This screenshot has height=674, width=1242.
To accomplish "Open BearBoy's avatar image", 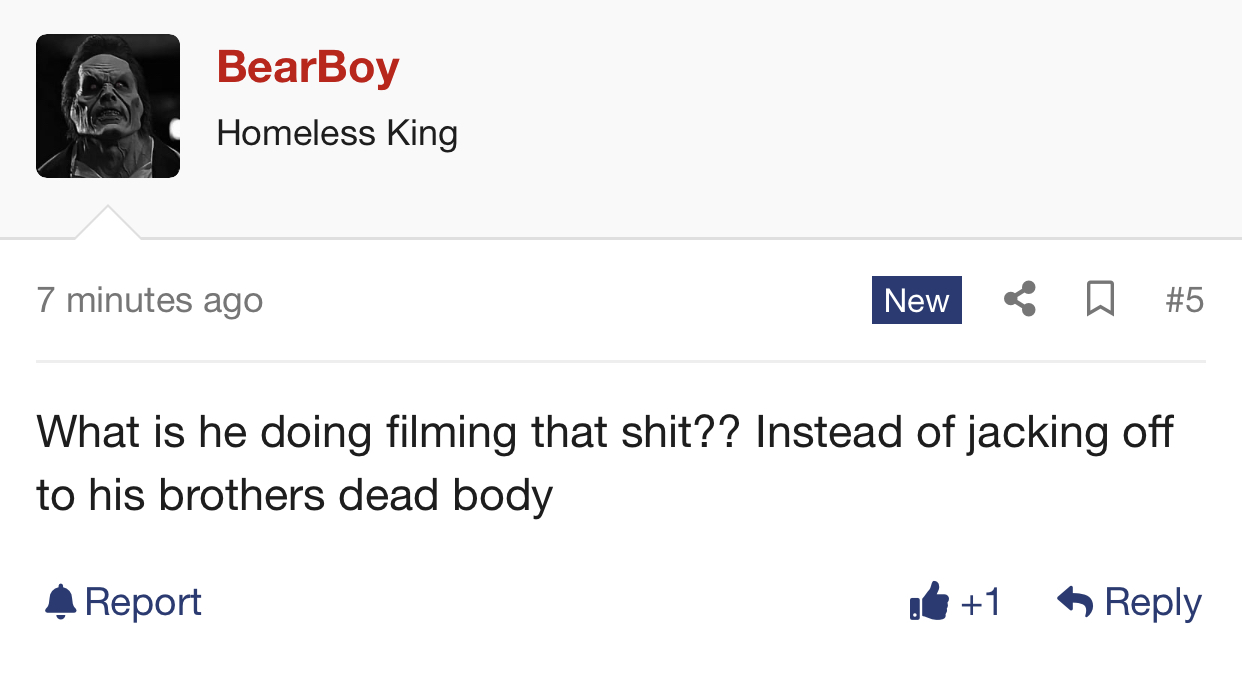I will coord(108,106).
